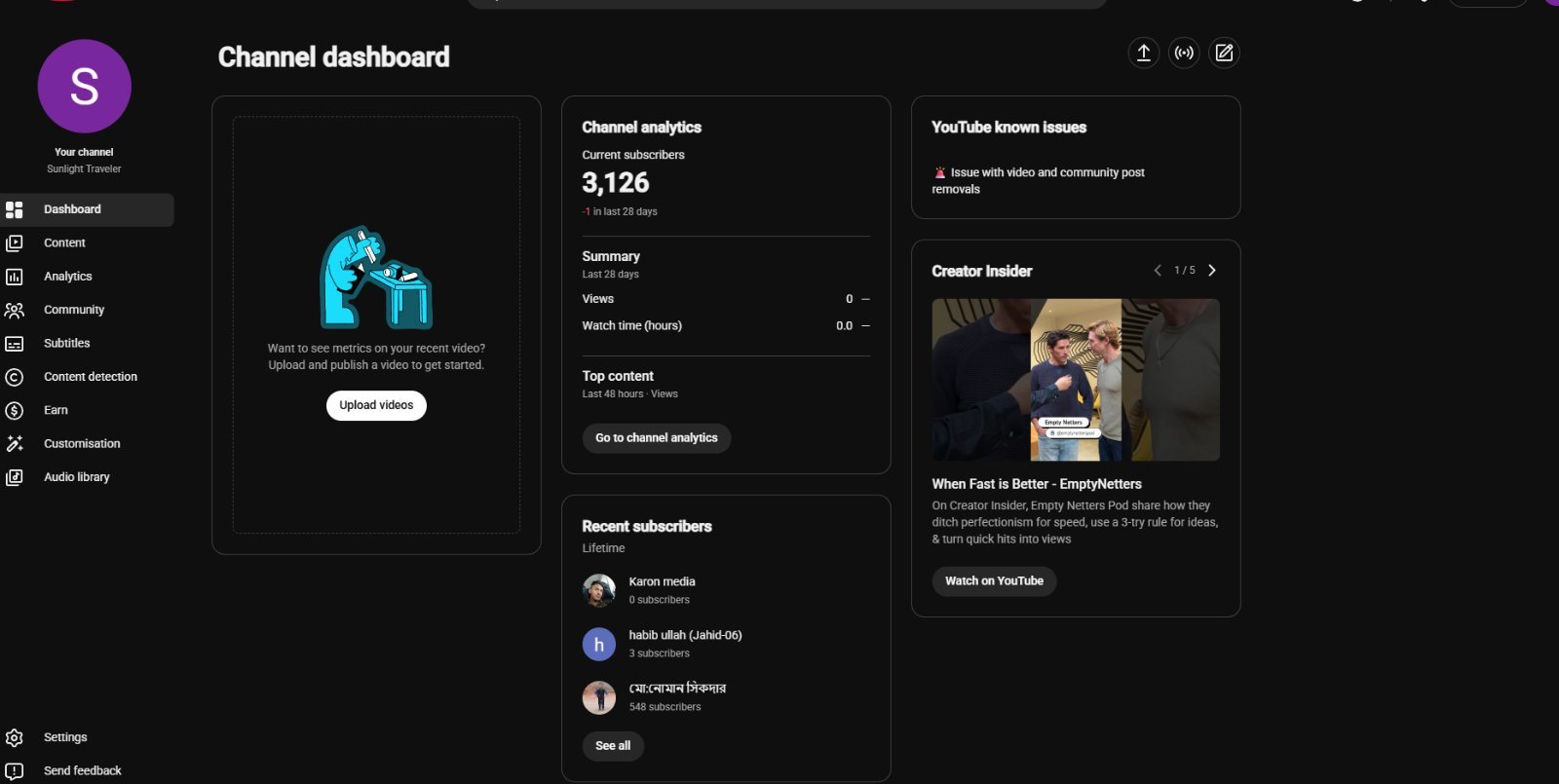Click the Earn dollar sign icon
The image size is (1559, 784).
15,411
